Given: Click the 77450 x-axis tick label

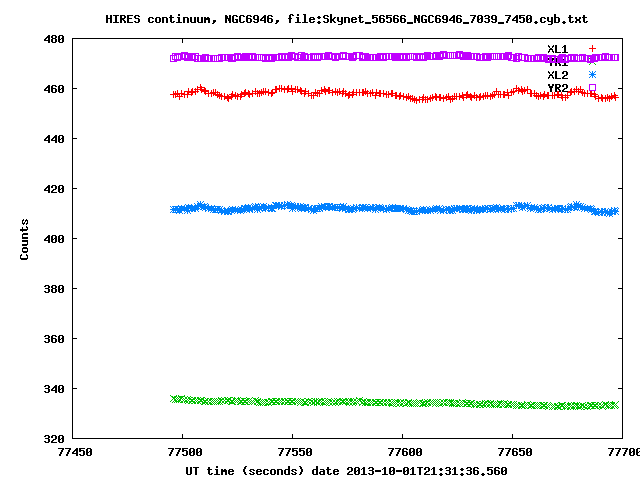Looking at the screenshot, I should [x=75, y=452].
